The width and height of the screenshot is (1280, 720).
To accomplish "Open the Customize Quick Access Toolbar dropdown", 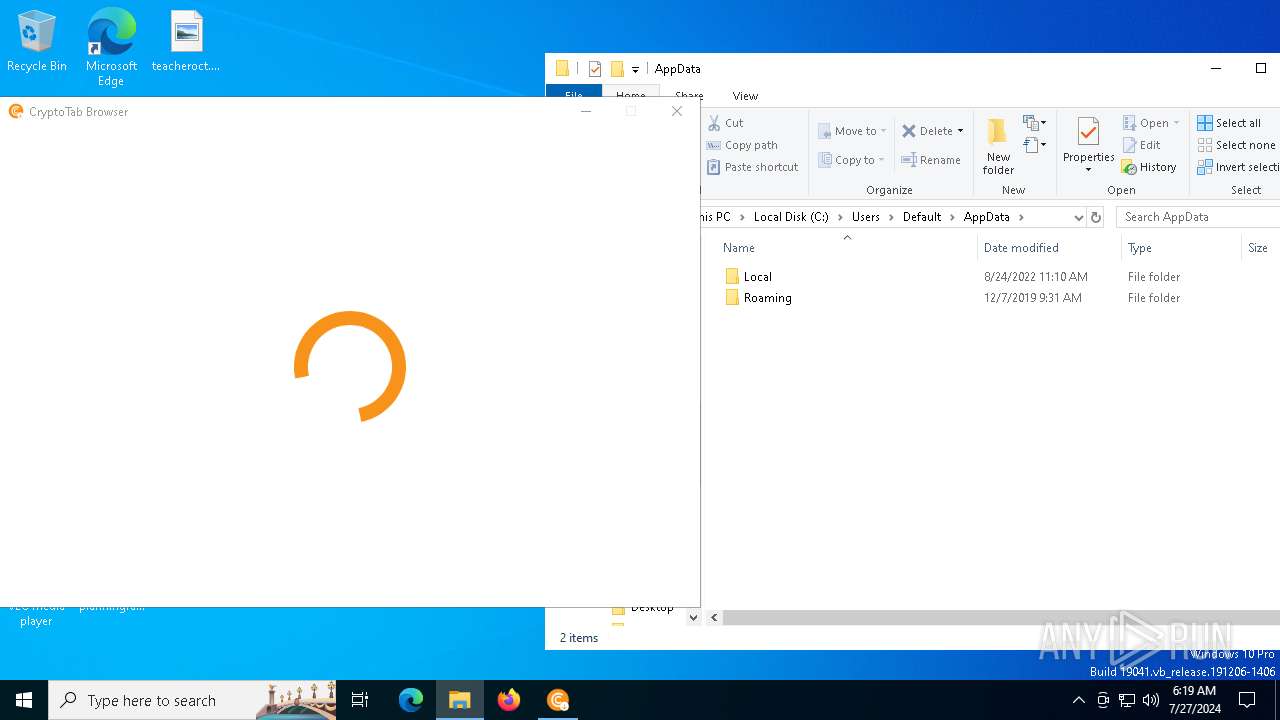I will [635, 70].
